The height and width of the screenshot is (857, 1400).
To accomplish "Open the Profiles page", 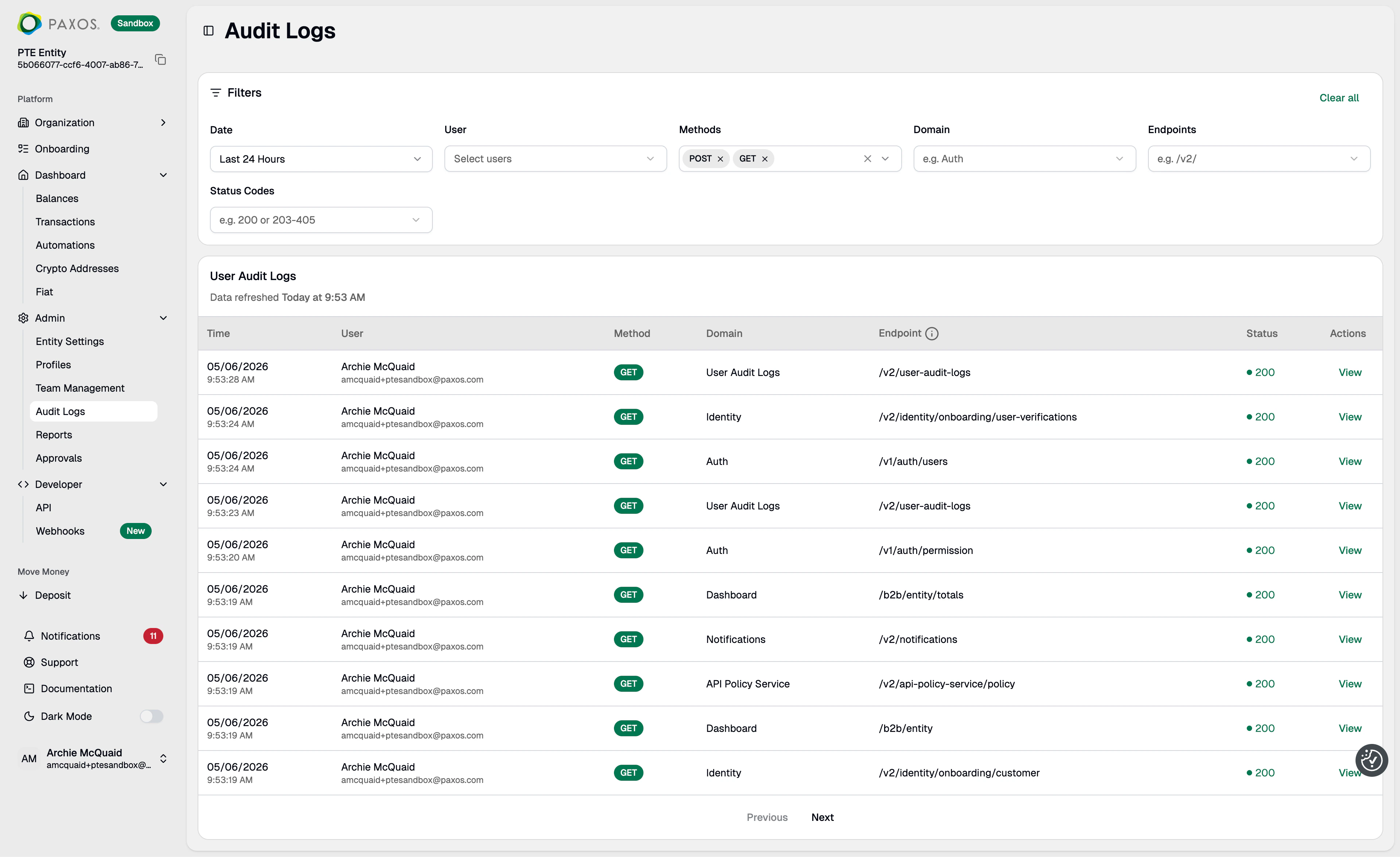I will pos(53,365).
